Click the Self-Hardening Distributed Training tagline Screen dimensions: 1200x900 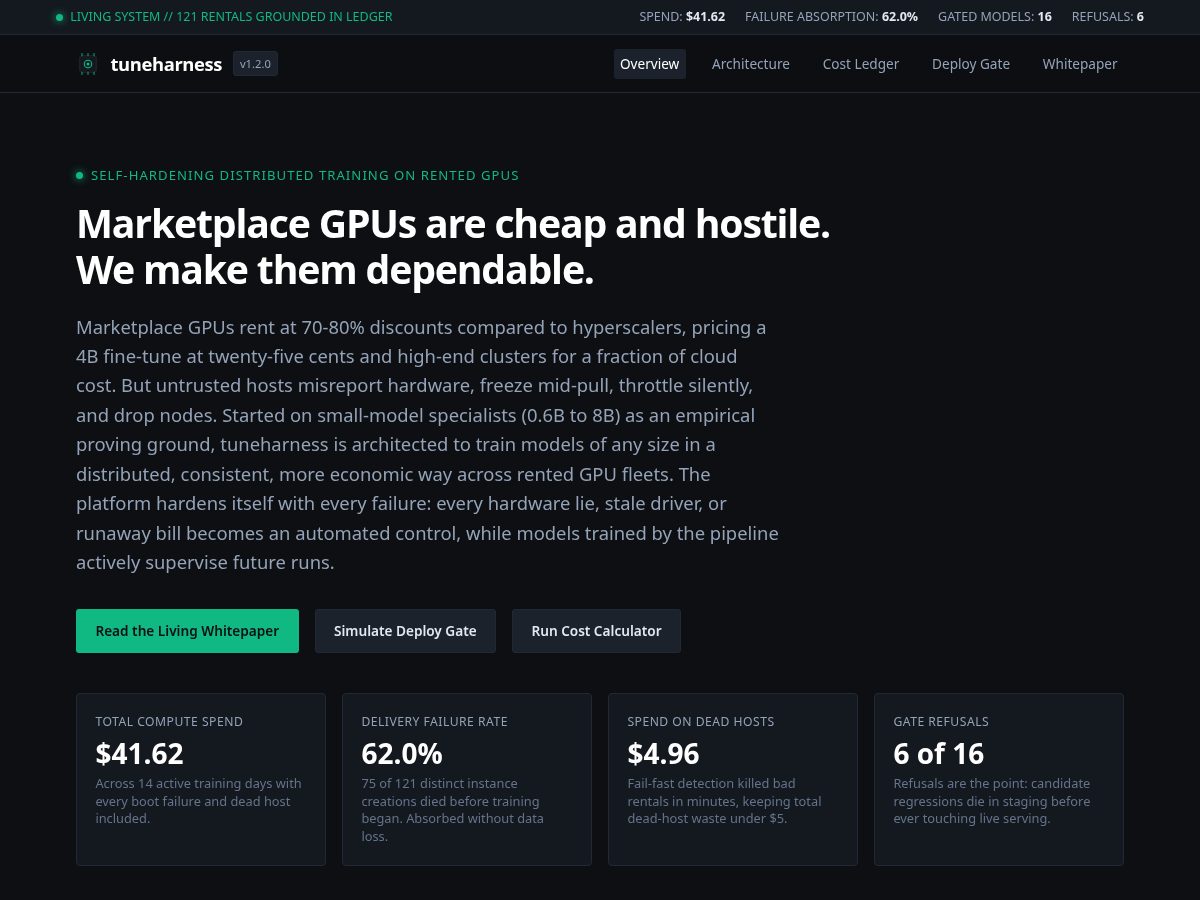(305, 176)
